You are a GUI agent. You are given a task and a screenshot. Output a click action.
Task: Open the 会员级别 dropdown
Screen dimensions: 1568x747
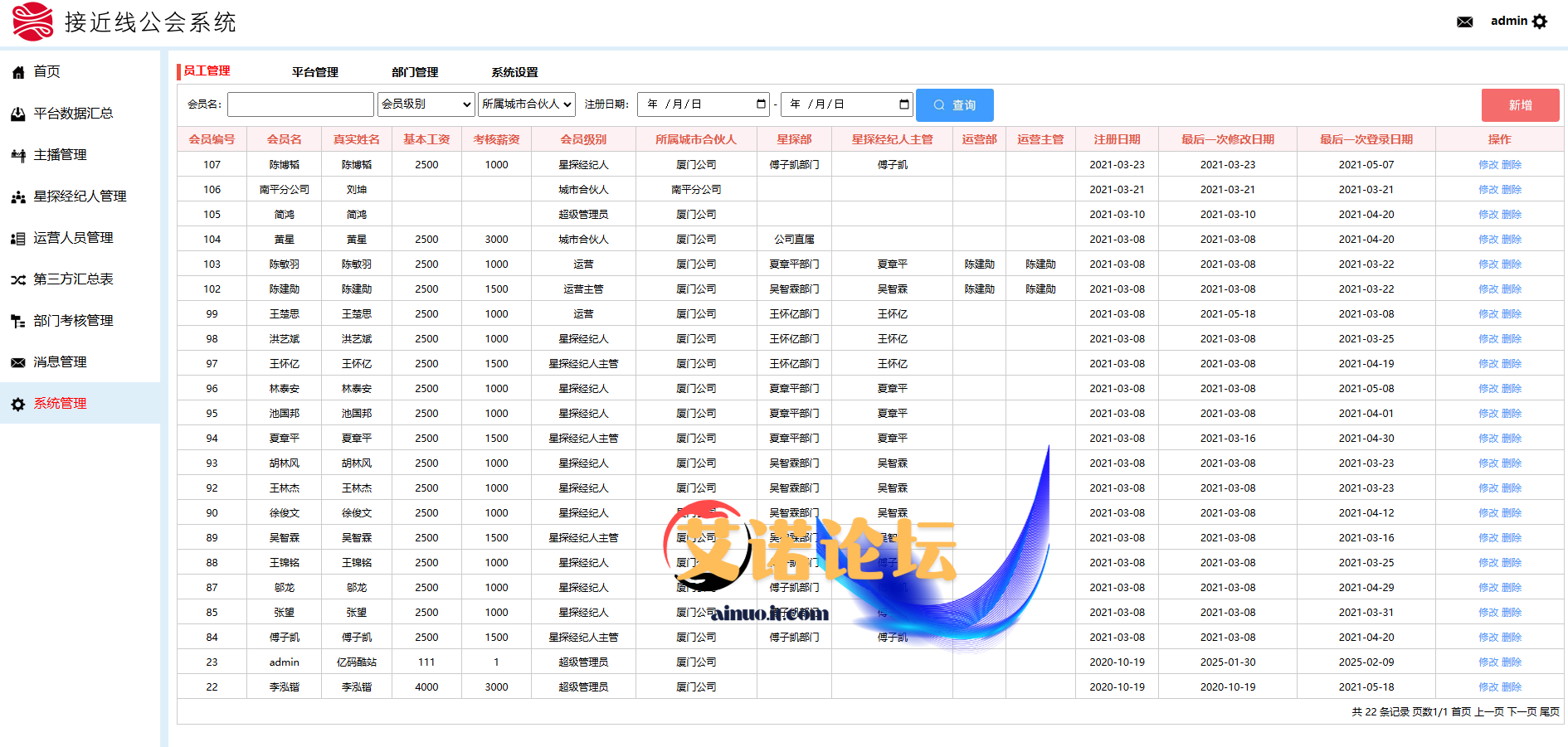[x=426, y=104]
